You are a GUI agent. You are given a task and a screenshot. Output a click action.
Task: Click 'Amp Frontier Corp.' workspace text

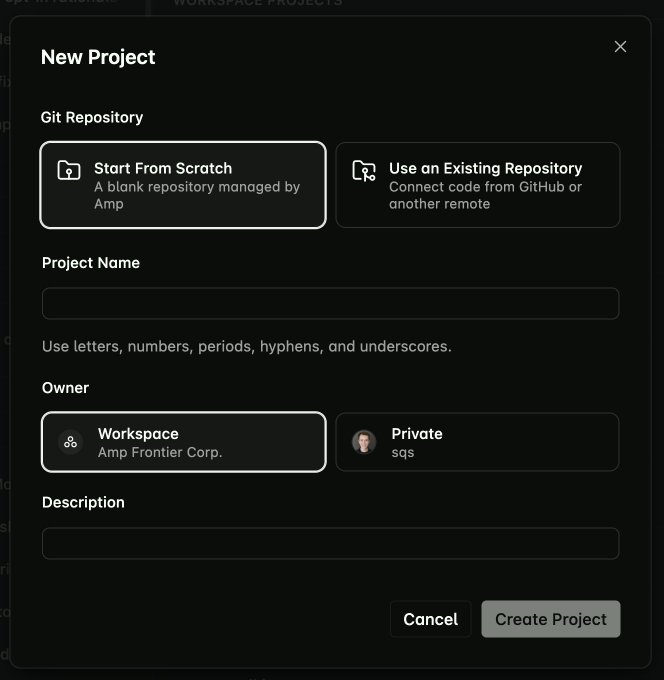160,452
